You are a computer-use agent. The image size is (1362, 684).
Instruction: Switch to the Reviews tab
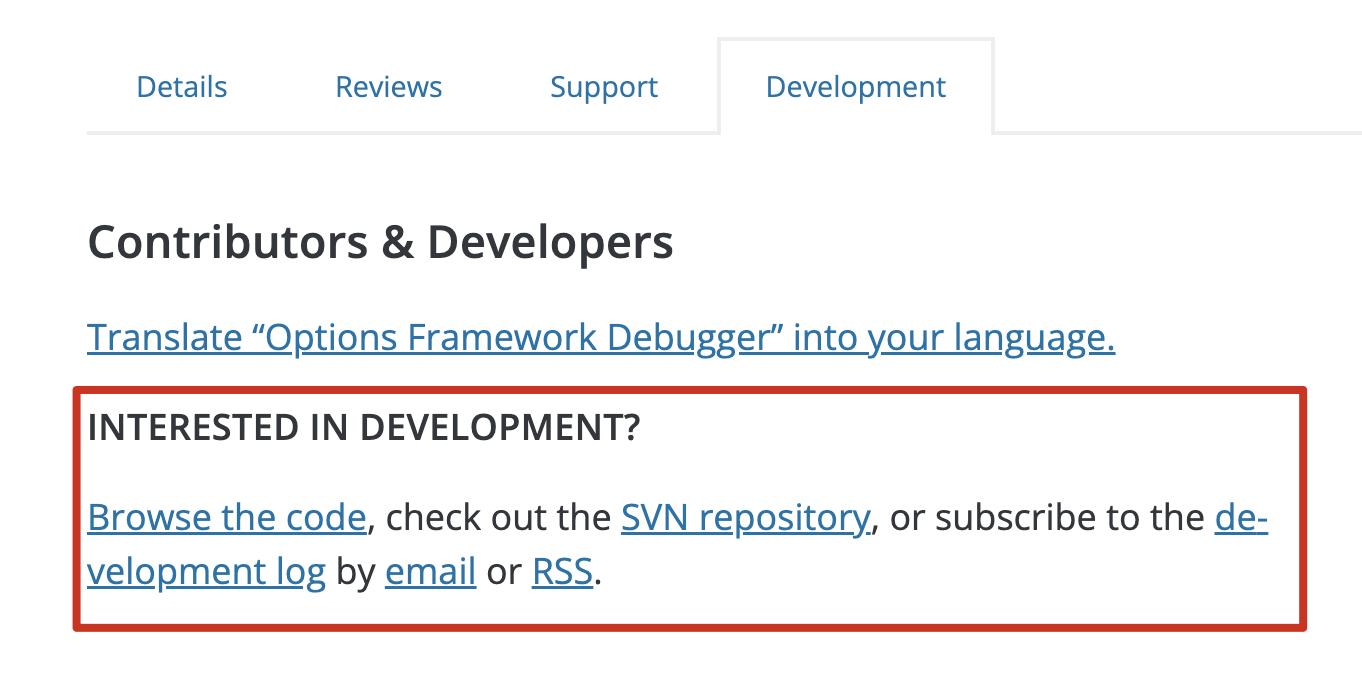[389, 87]
